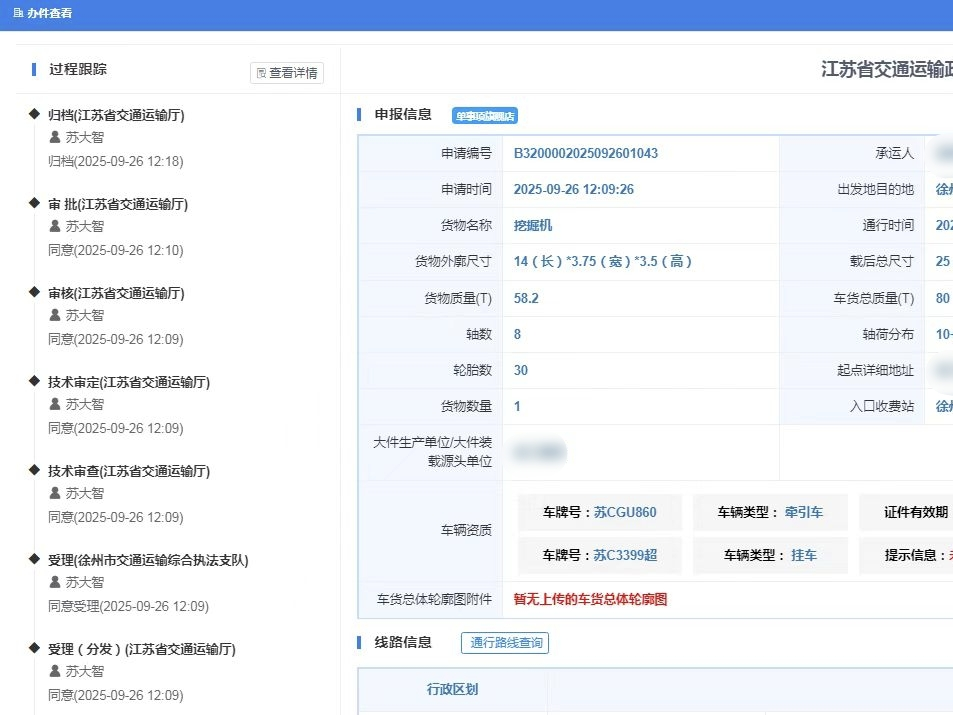This screenshot has width=953, height=715.
Task: Click the license plate 苏CGU860 entry
Action: pos(600,512)
